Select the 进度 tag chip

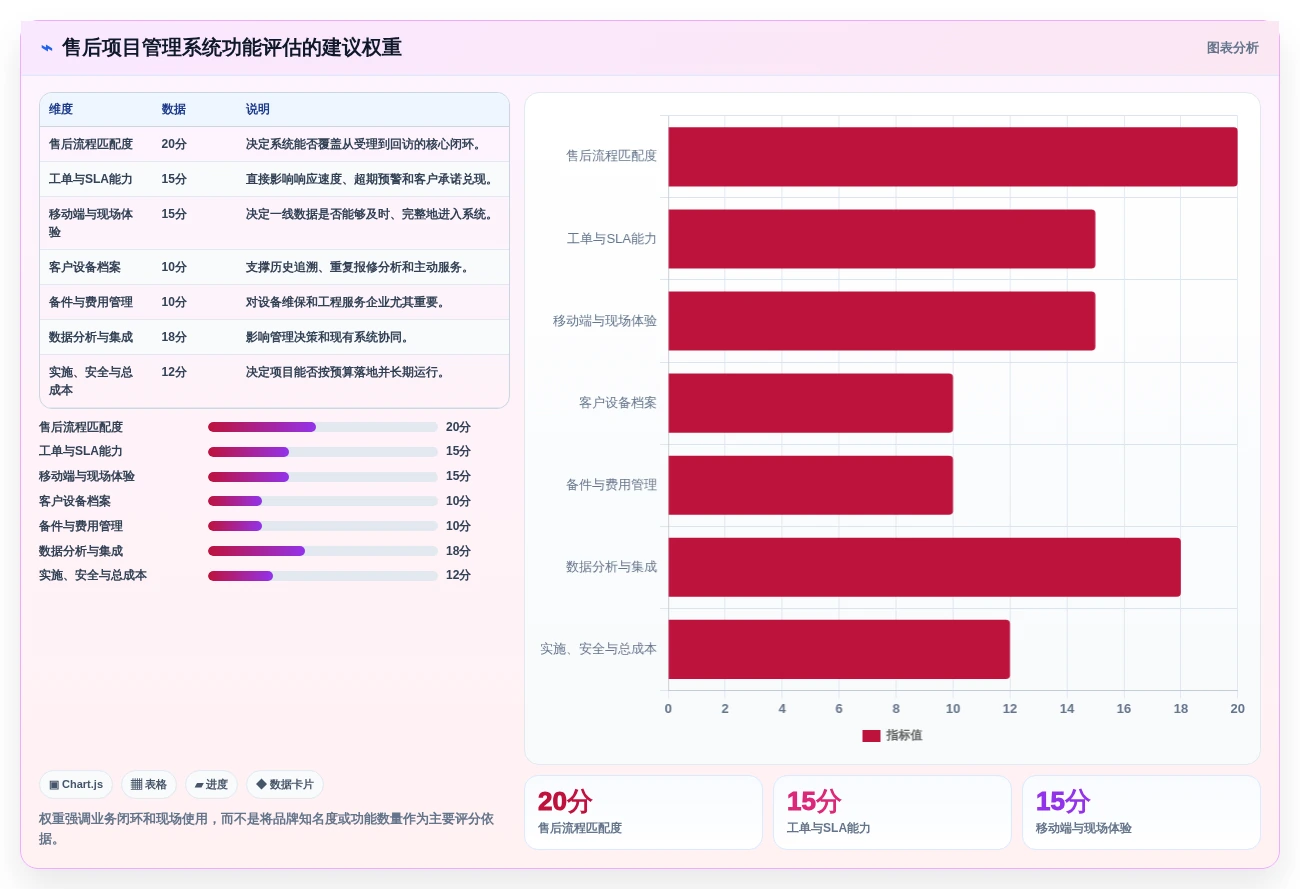pos(211,785)
